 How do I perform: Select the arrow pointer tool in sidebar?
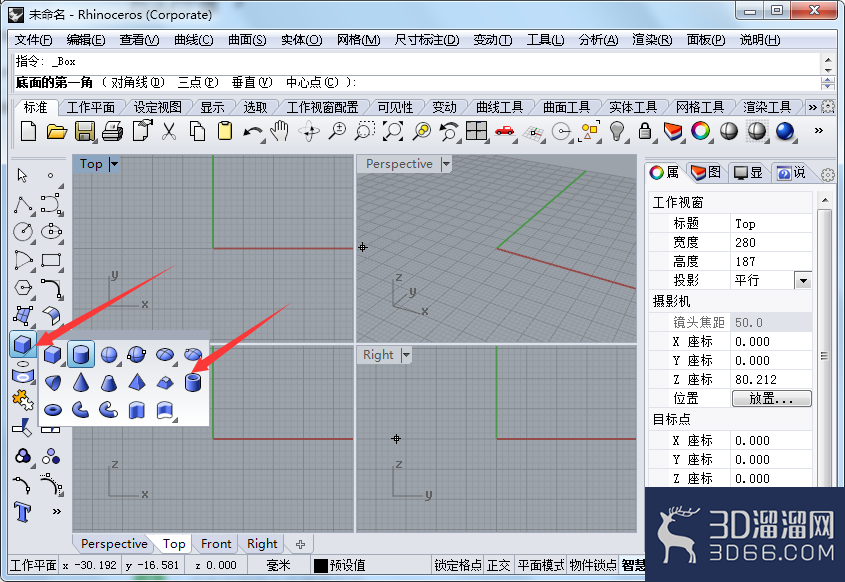tap(22, 175)
